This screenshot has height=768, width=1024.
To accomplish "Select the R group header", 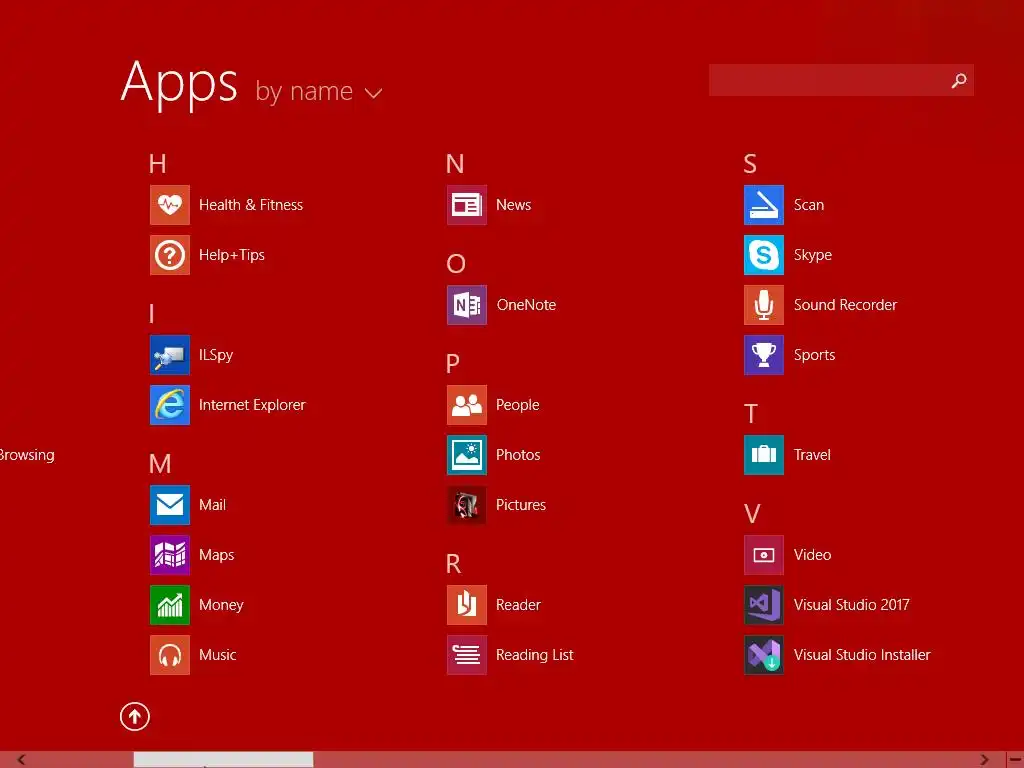I will [x=453, y=564].
